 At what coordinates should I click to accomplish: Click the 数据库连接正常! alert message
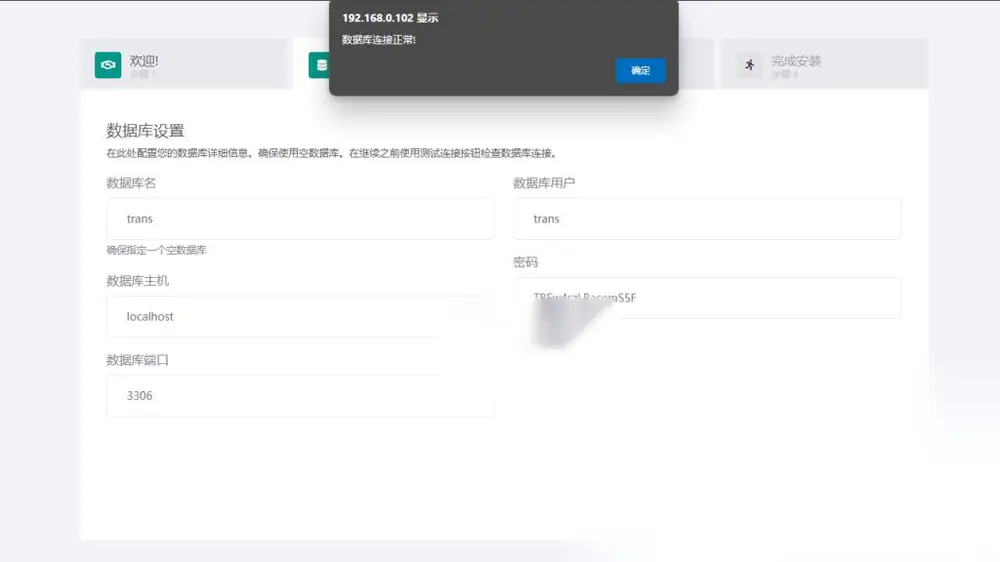(x=379, y=40)
